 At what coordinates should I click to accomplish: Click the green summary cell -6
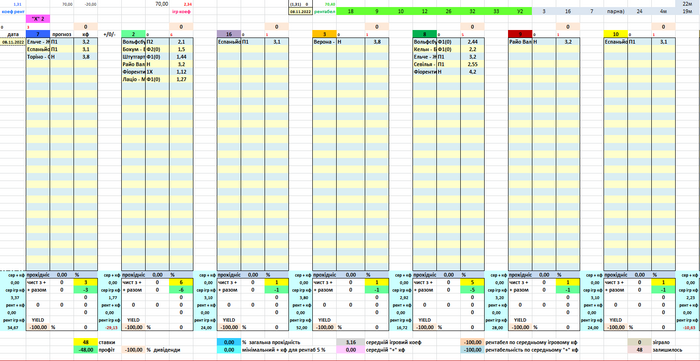[x=181, y=290]
